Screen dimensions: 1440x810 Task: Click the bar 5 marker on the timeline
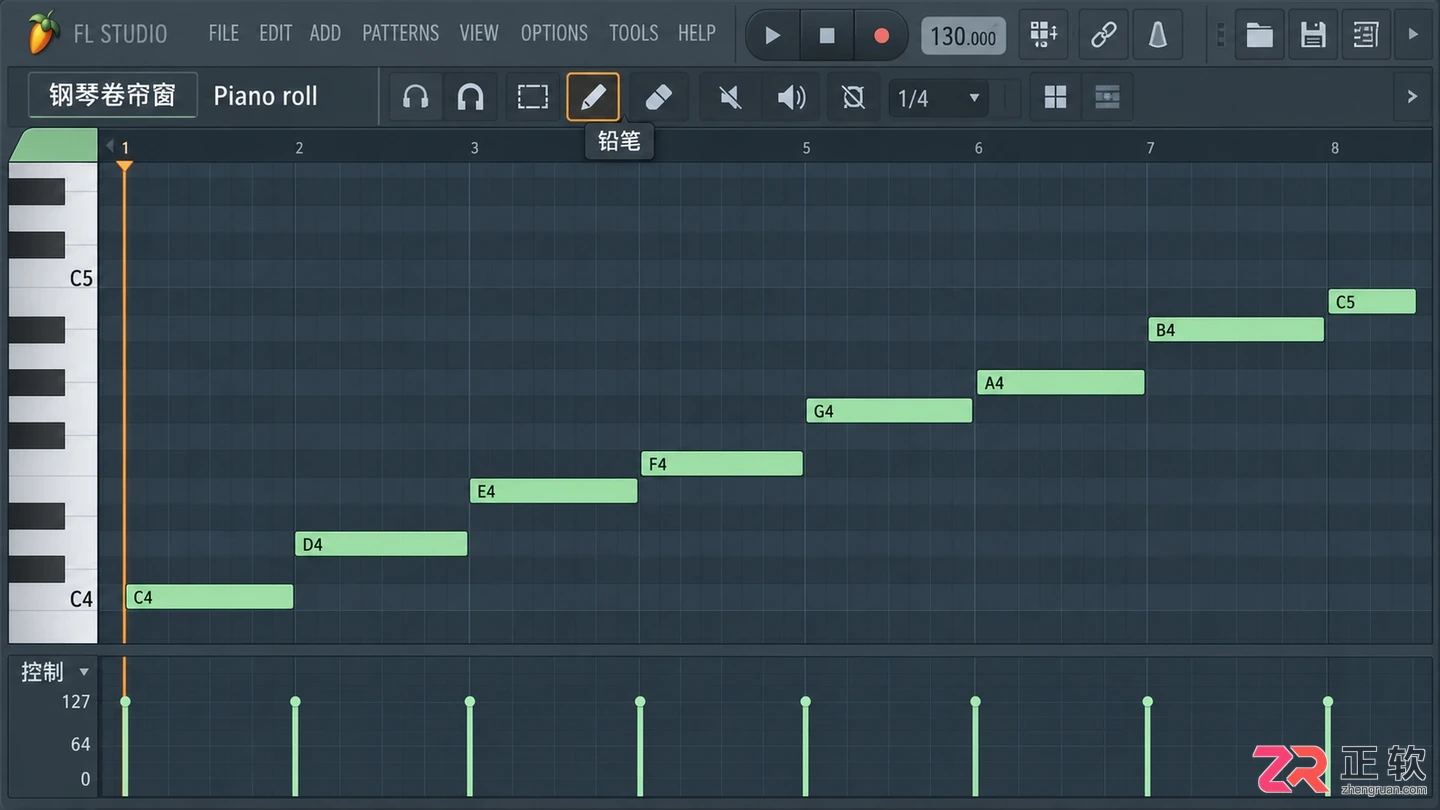tap(806, 148)
